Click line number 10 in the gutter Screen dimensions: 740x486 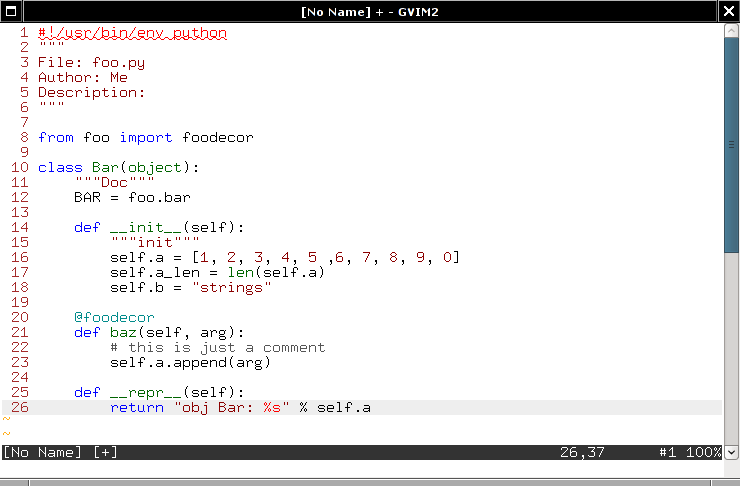click(20, 168)
